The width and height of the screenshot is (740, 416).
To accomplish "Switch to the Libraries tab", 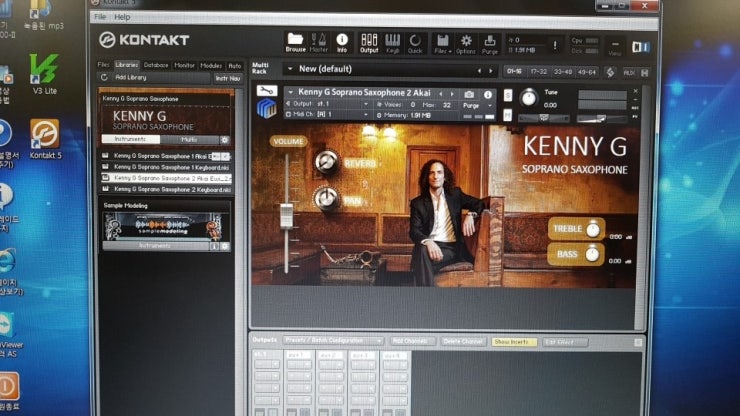I will (126, 65).
